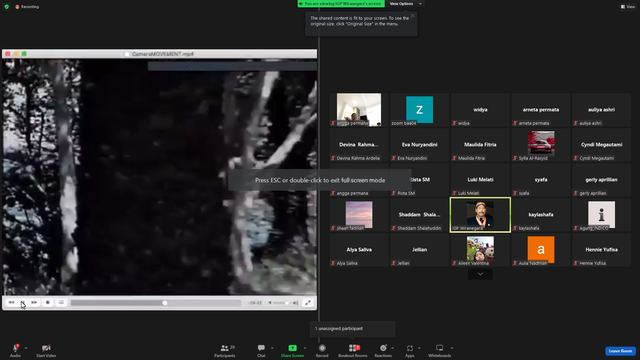Select the Syifa Al-Rasyid car thumbnail tile

(541, 145)
